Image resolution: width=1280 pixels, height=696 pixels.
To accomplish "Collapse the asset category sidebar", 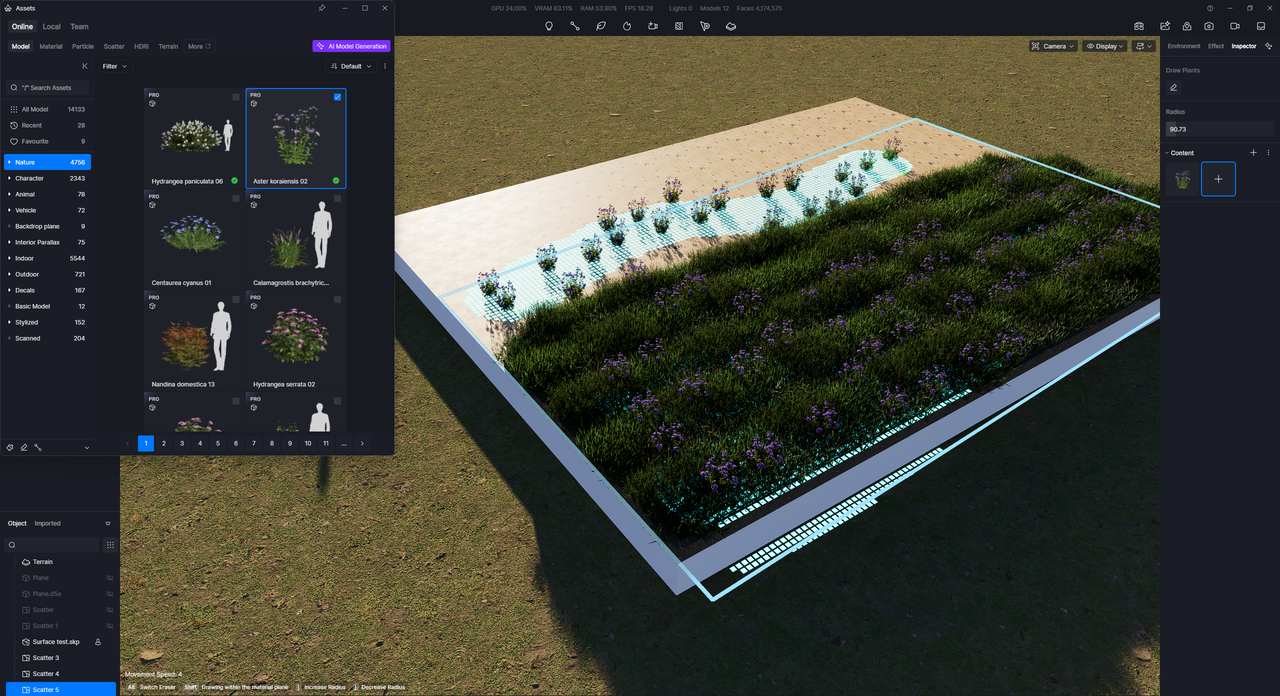I will (x=85, y=66).
